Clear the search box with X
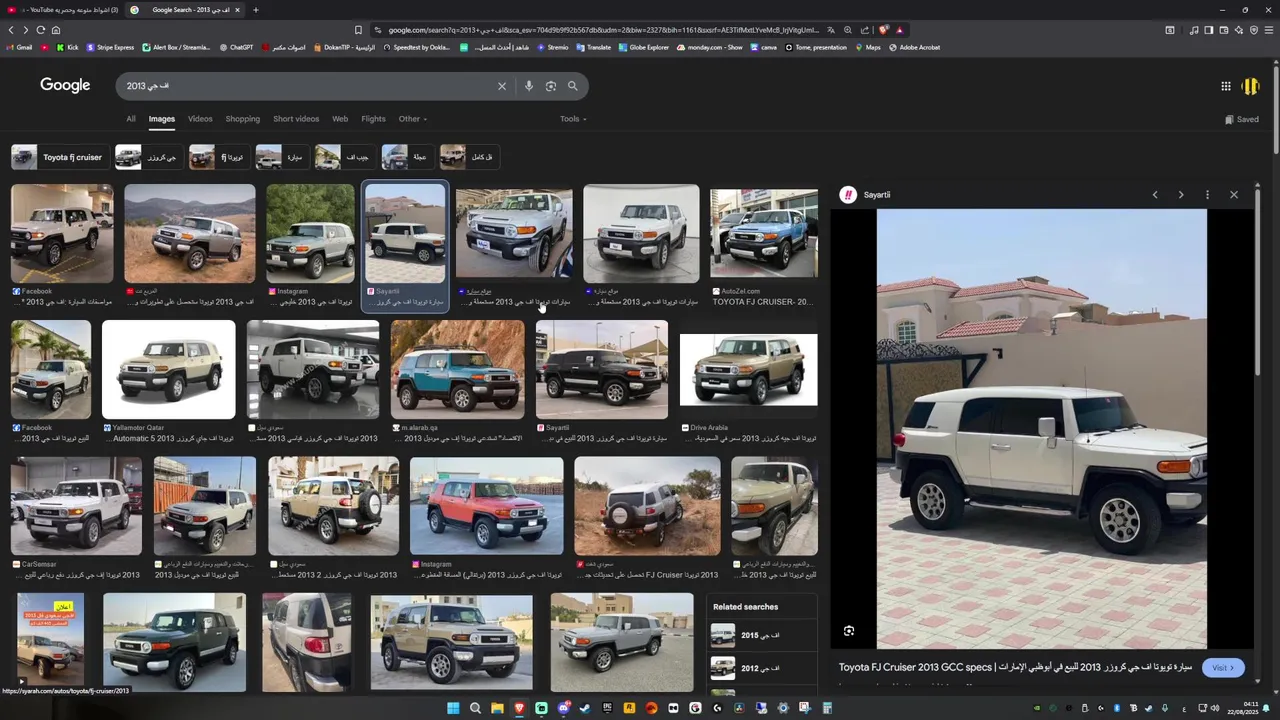The image size is (1280, 720). [x=502, y=86]
